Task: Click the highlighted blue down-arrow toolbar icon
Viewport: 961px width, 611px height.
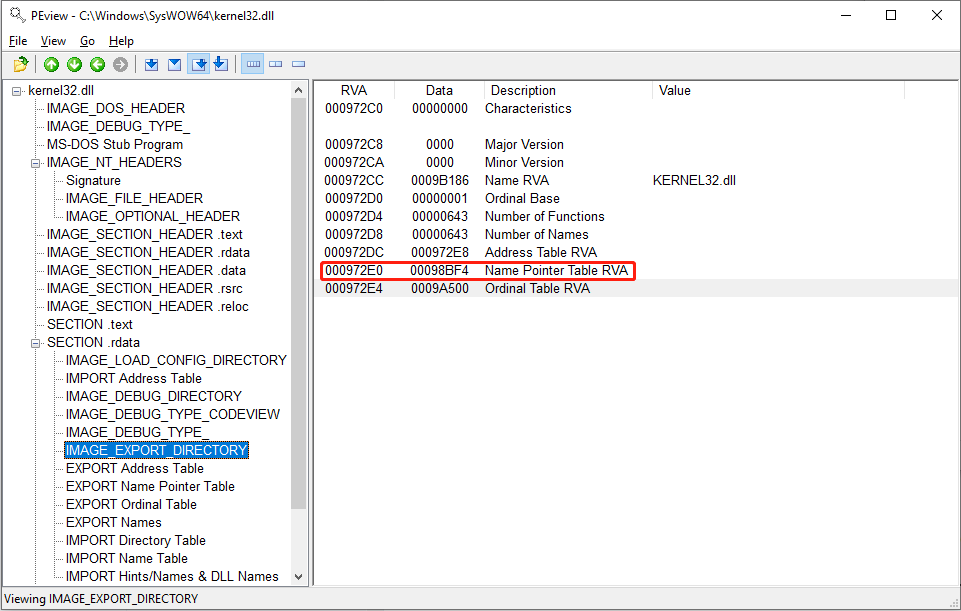Action: (199, 65)
